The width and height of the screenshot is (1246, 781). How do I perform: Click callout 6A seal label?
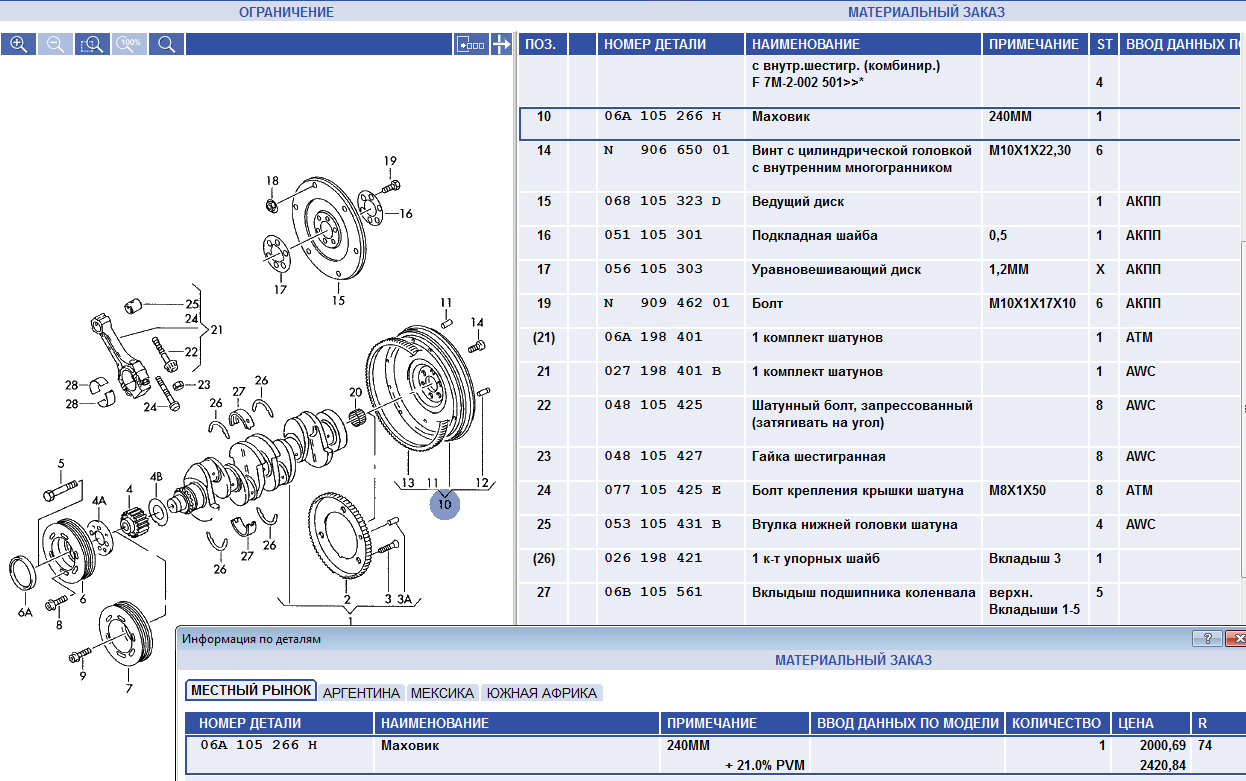(25, 612)
